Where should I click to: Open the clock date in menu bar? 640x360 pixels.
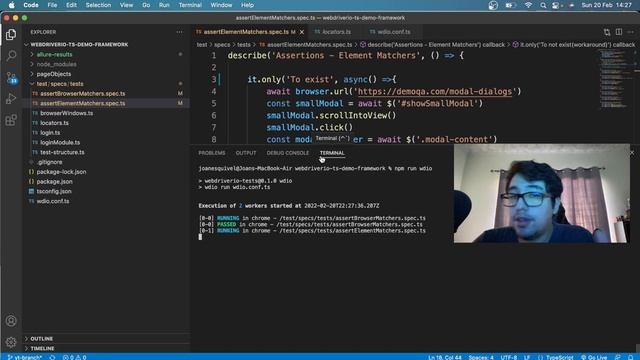[x=607, y=5]
